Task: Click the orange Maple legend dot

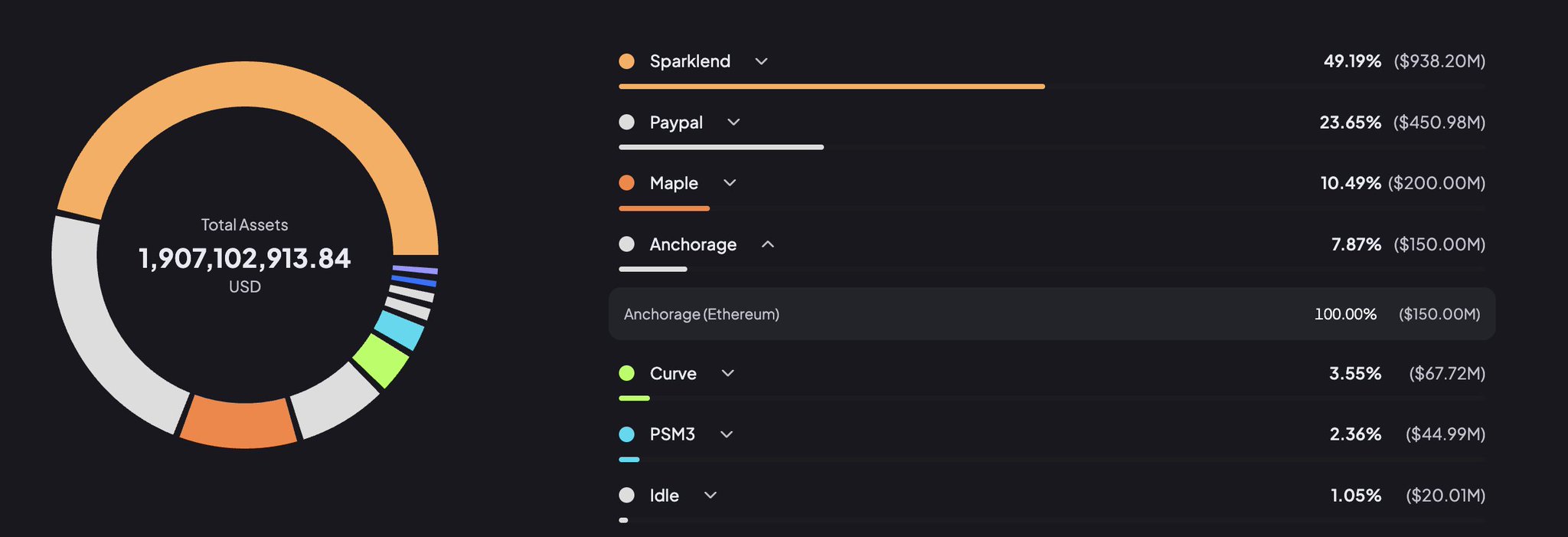Action: 626,183
